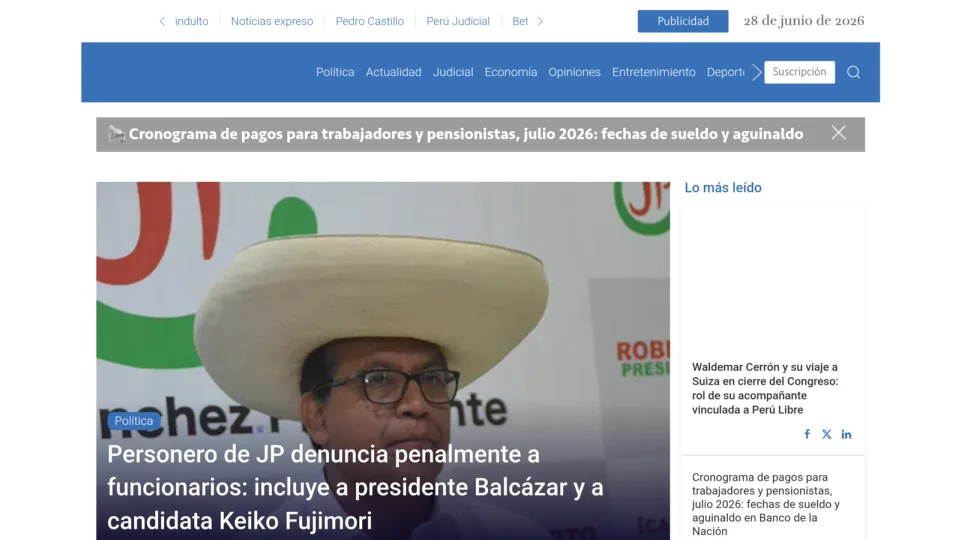960x540 pixels.
Task: Click the Suscripción button
Action: point(800,72)
